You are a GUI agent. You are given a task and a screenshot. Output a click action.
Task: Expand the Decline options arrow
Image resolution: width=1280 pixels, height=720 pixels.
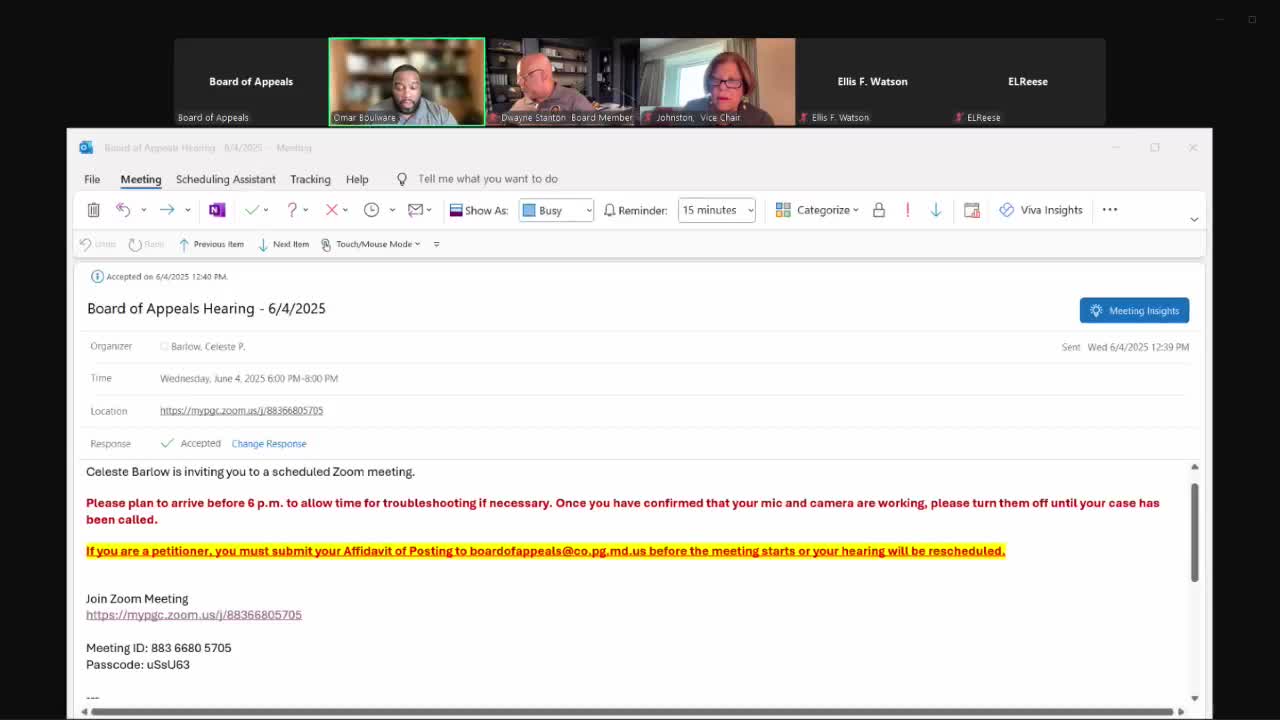(x=345, y=210)
